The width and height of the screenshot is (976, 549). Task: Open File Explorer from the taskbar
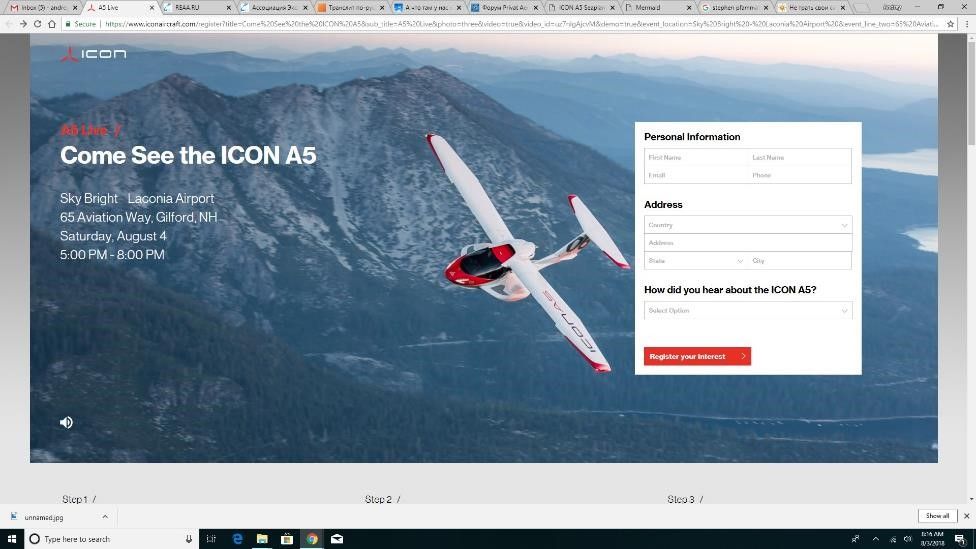[x=262, y=539]
